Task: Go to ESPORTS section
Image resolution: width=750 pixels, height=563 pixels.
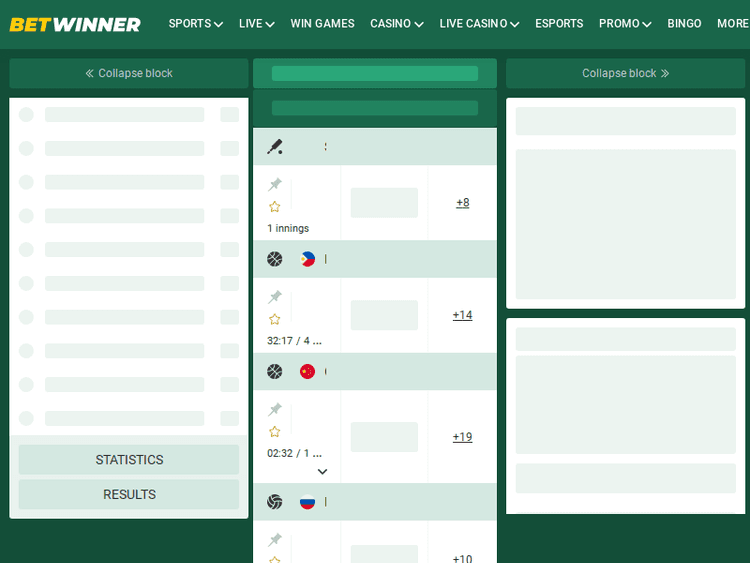Action: coord(559,24)
